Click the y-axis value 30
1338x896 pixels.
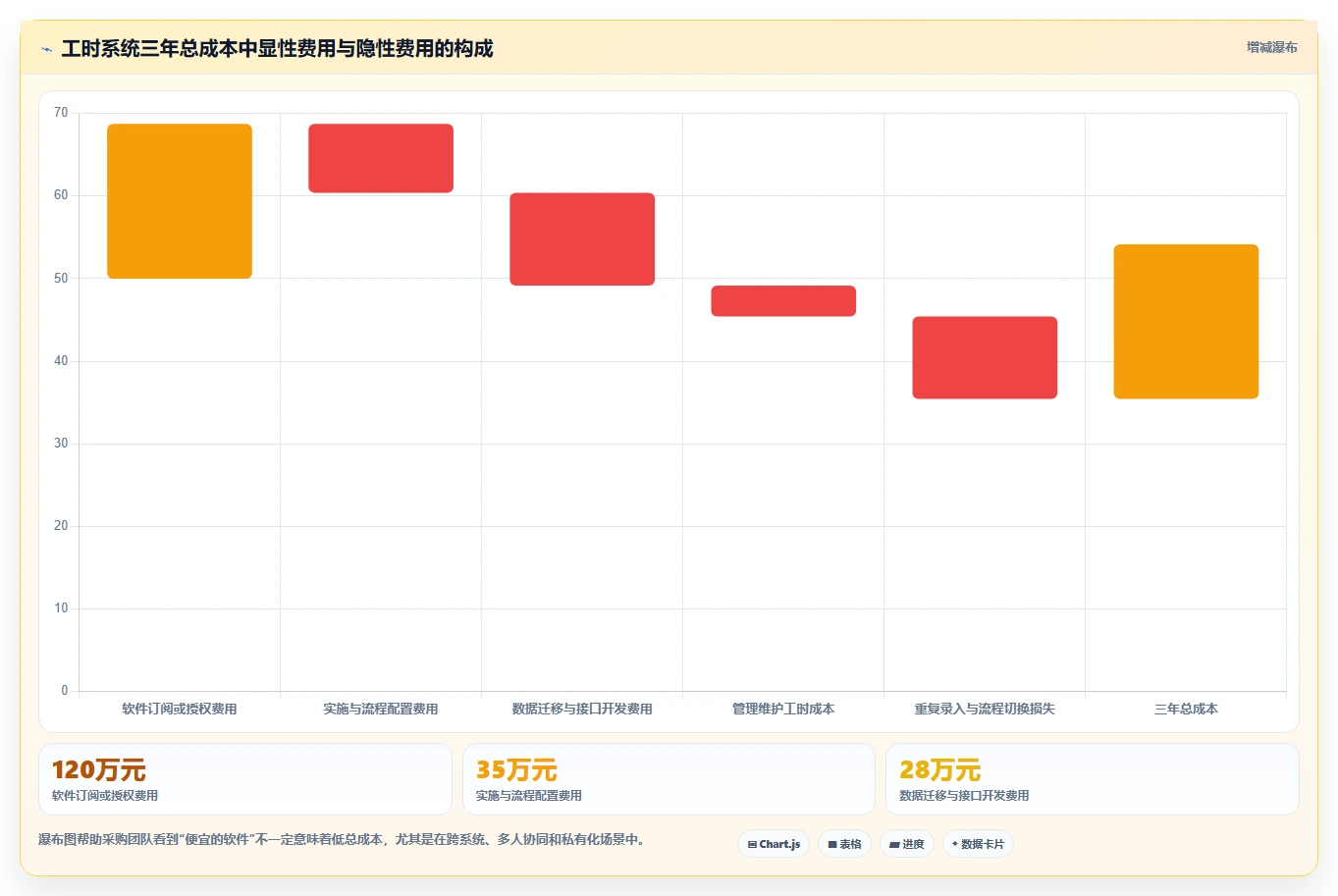pos(61,444)
